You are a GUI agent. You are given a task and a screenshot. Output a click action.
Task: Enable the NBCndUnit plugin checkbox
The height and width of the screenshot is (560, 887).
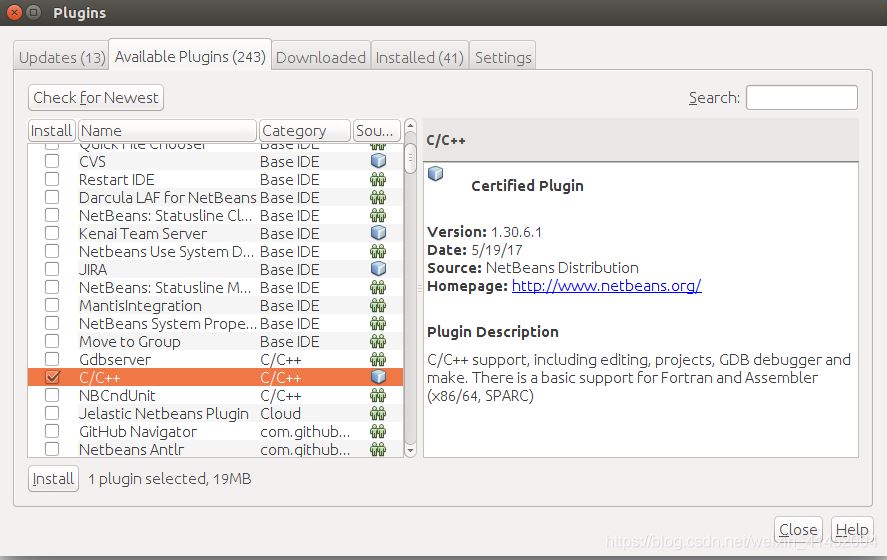tap(53, 395)
